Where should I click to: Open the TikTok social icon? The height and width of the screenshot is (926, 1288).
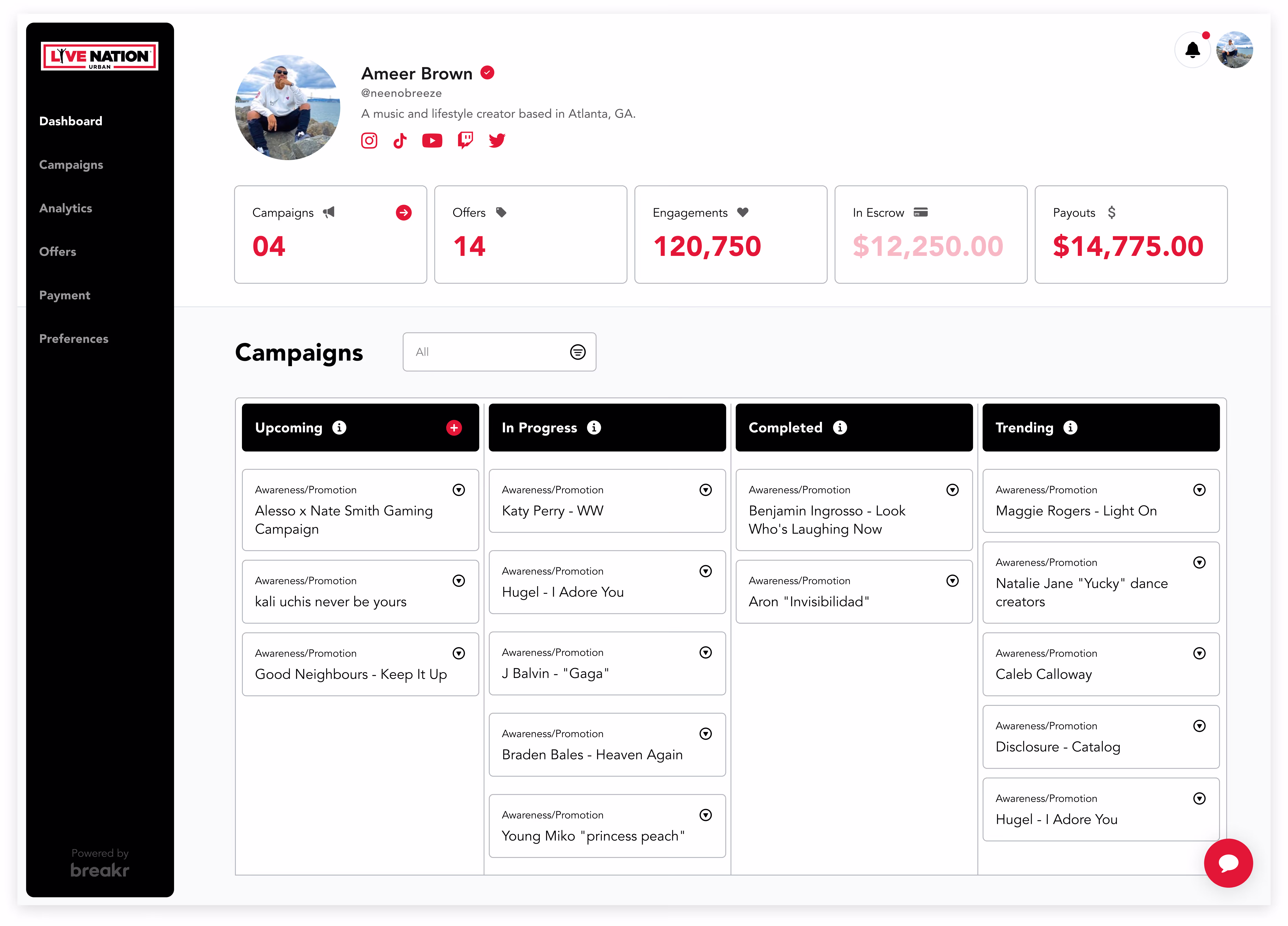click(400, 140)
